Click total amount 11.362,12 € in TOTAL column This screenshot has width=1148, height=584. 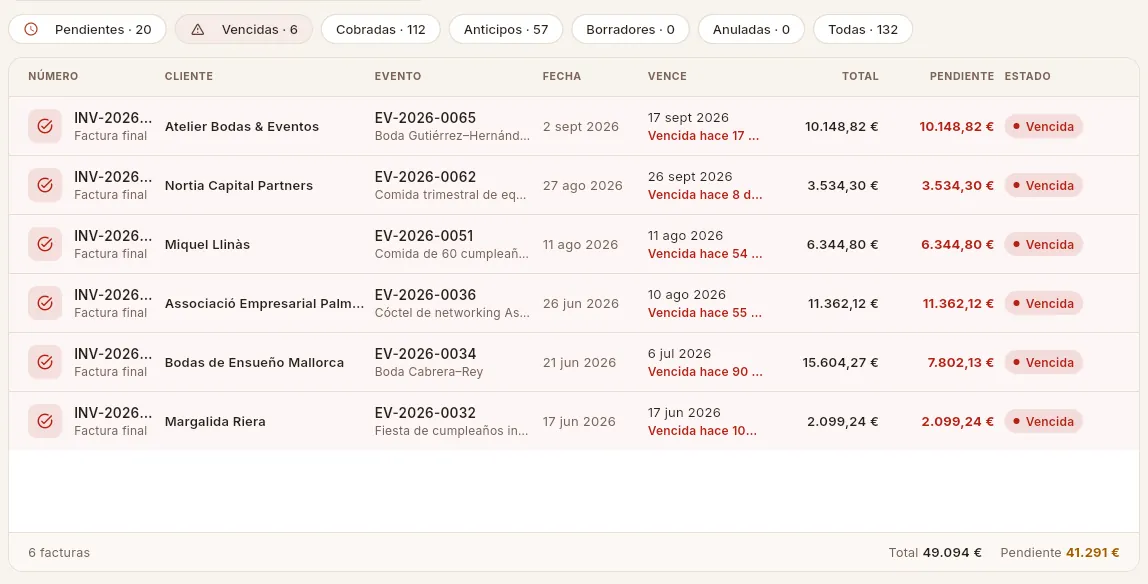pos(843,304)
